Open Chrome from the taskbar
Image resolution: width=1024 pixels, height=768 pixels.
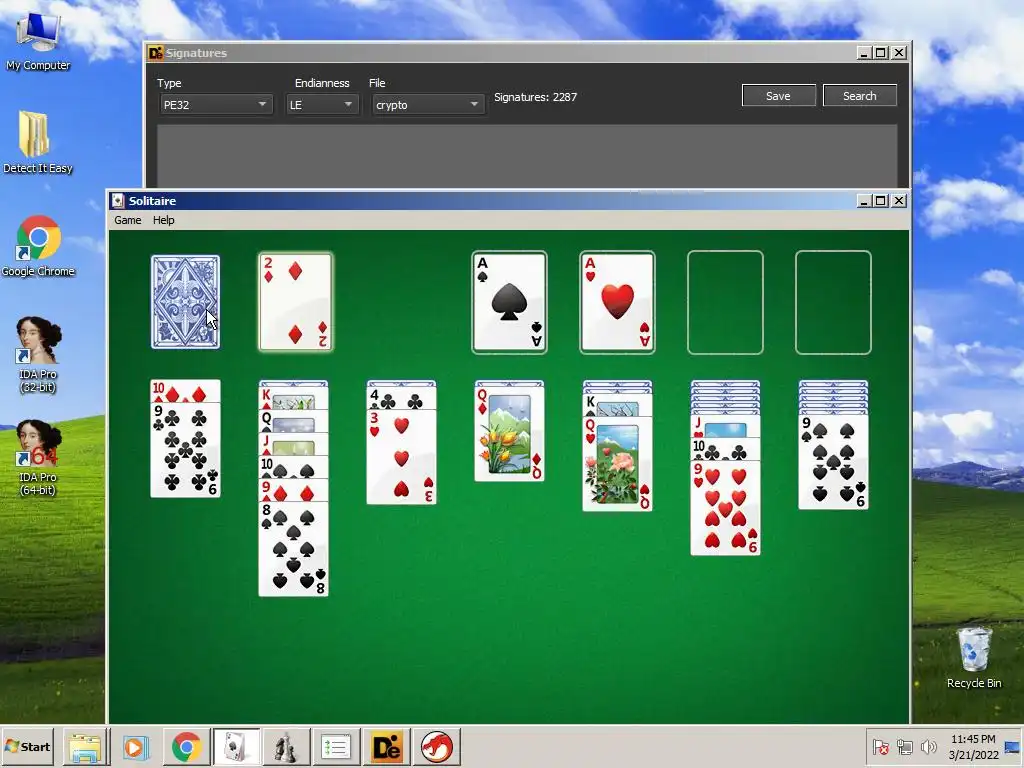(x=186, y=747)
